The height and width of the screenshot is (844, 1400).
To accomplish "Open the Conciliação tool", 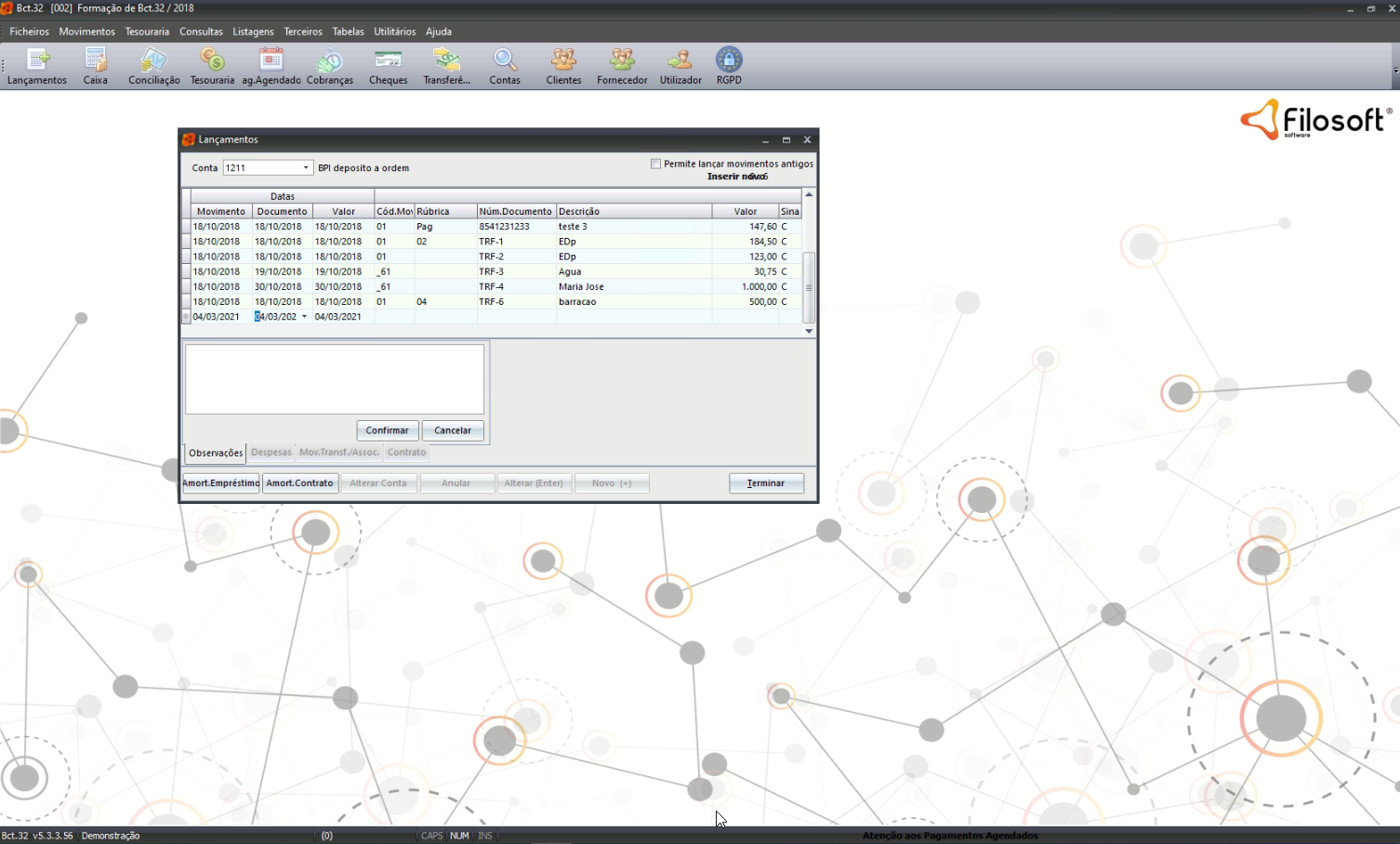I will (153, 66).
